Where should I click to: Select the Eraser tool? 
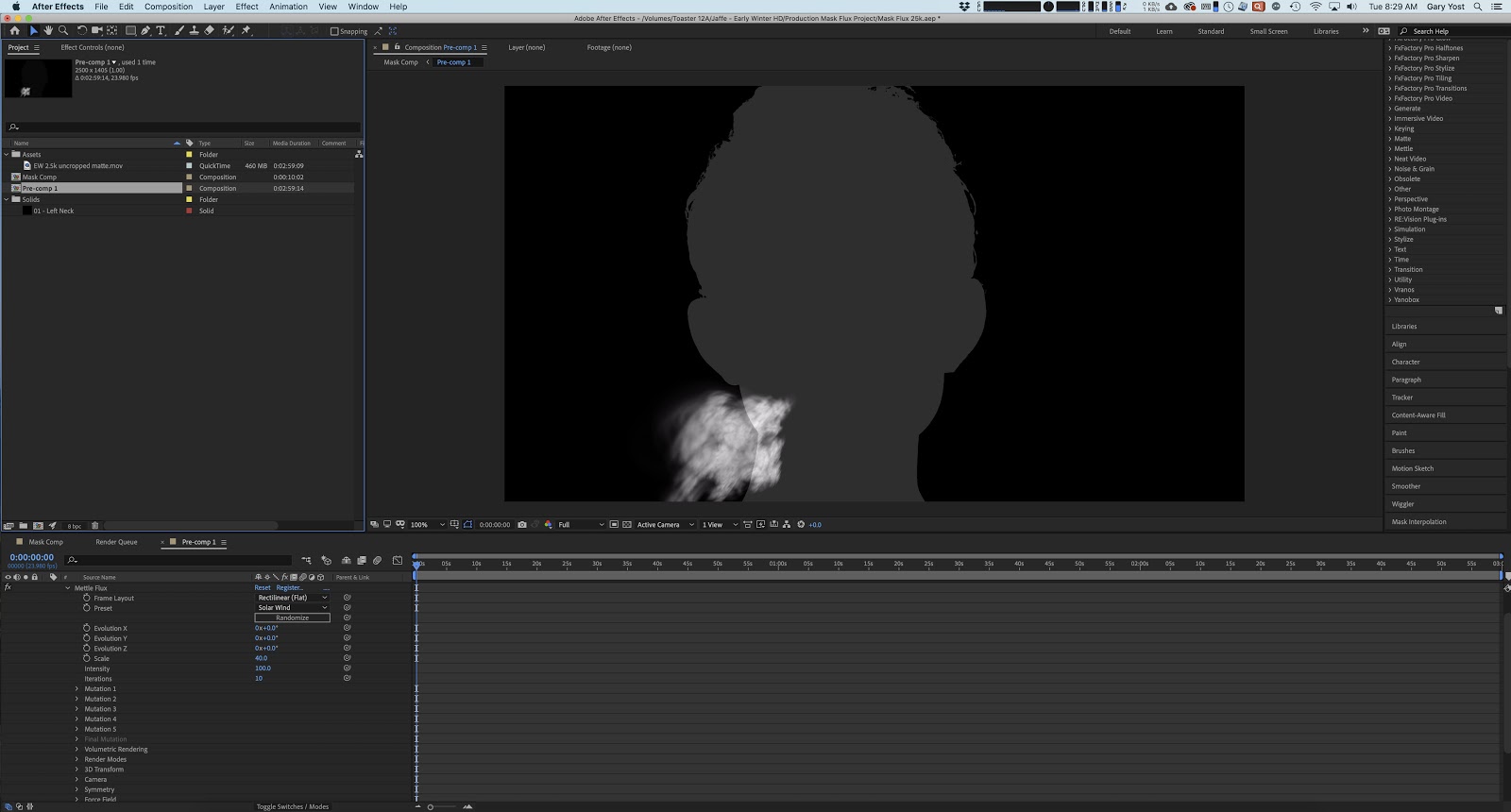point(209,30)
